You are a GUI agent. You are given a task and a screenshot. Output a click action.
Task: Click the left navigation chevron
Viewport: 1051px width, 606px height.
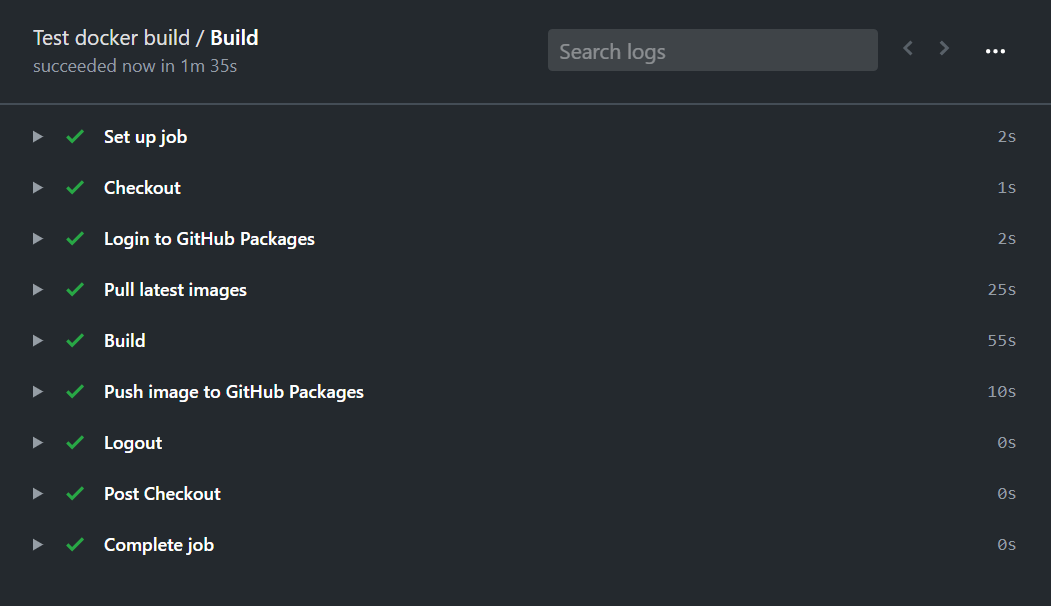907,47
